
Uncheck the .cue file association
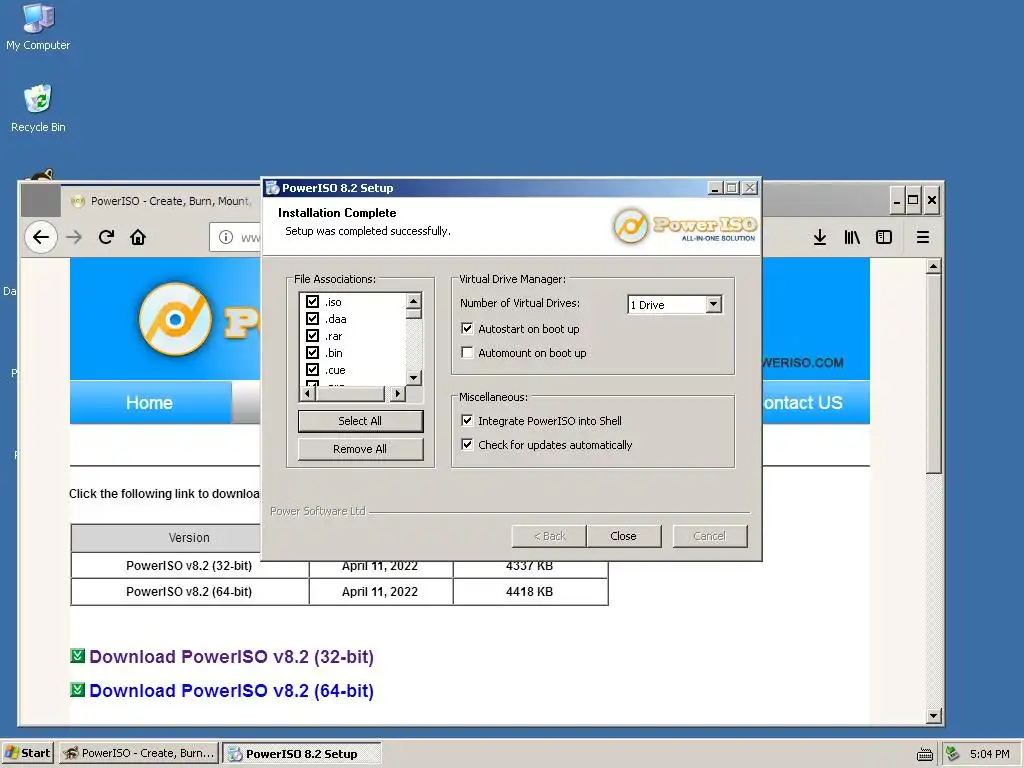pos(312,370)
